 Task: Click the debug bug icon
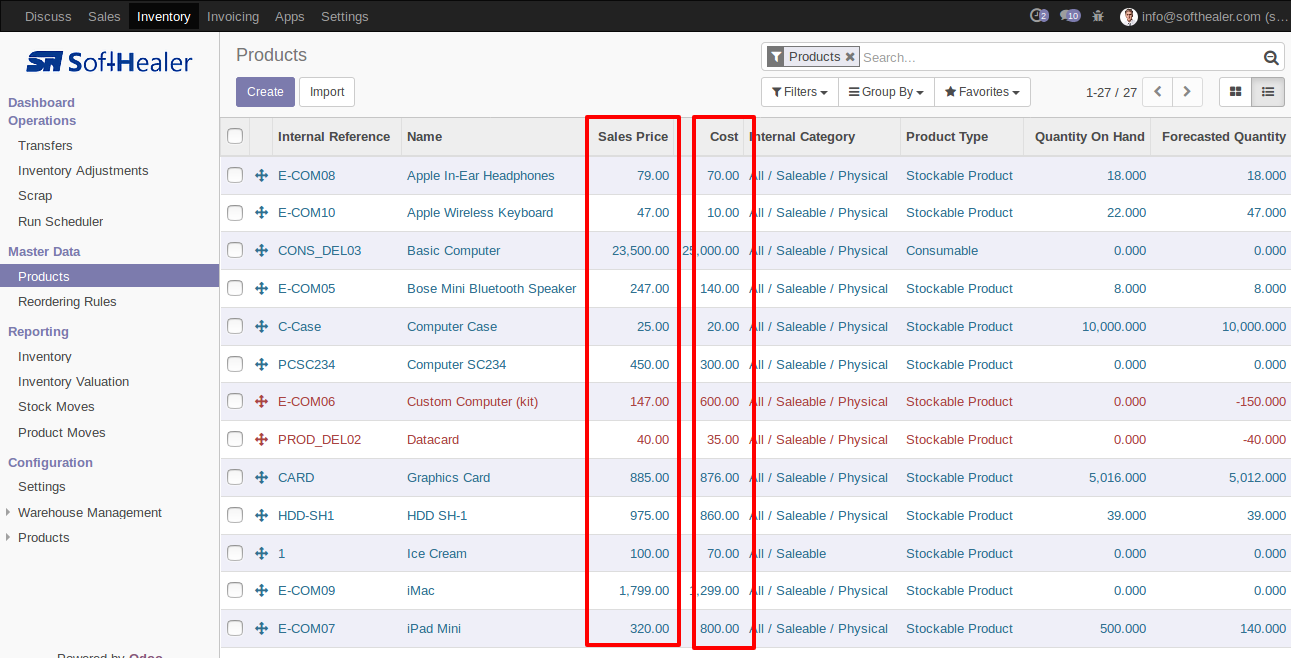1099,16
